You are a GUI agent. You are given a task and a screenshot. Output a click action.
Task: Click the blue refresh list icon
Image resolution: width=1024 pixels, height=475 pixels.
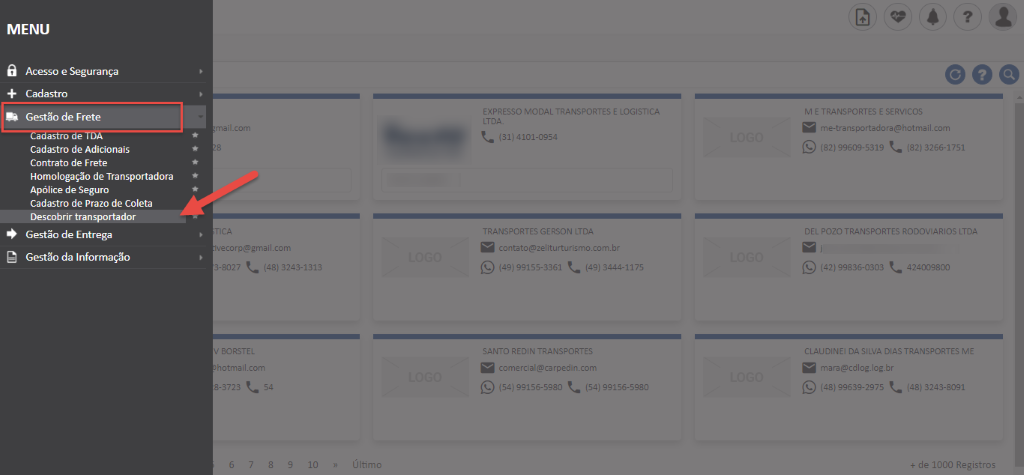point(956,75)
